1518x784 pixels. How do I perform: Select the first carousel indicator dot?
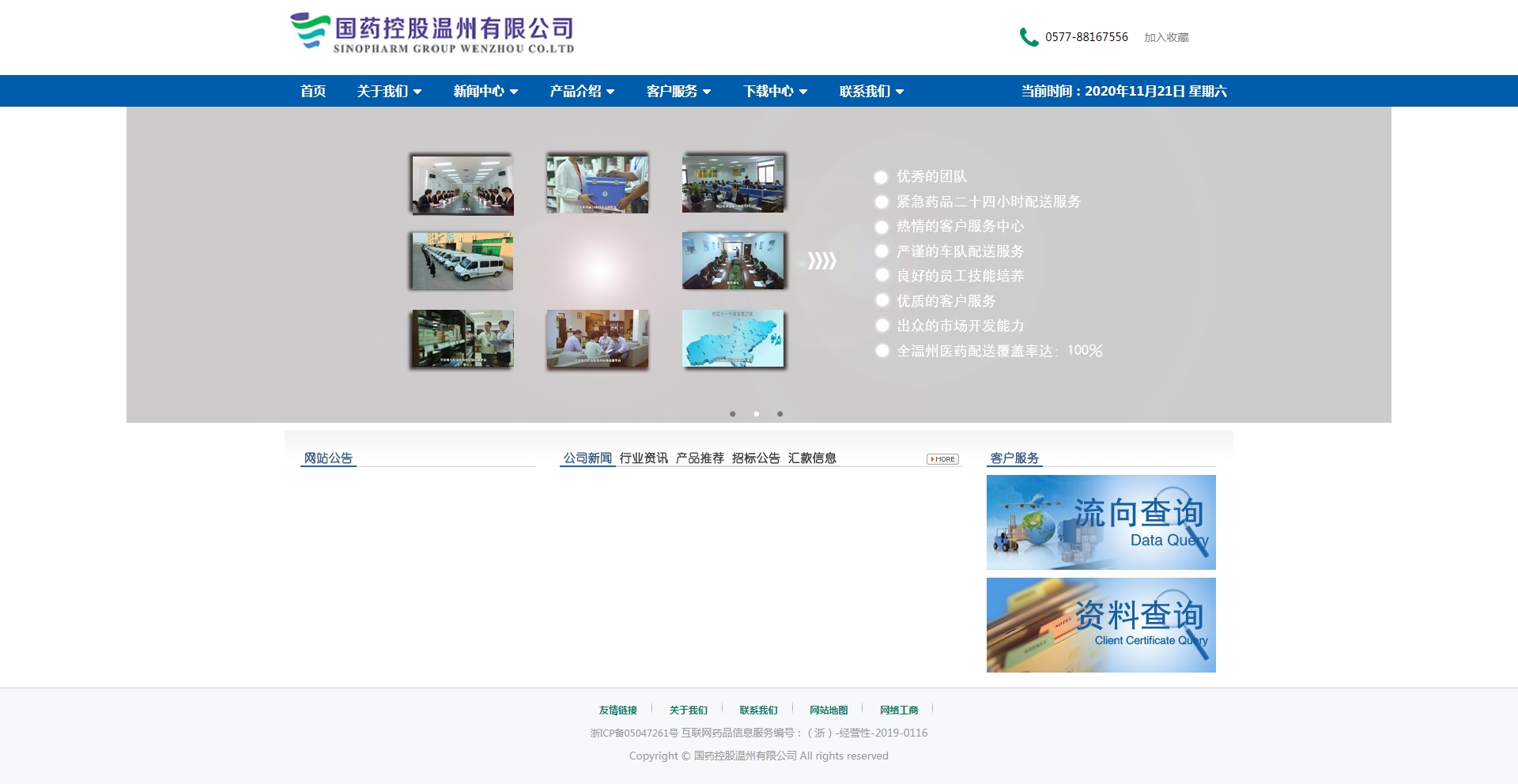tap(733, 413)
